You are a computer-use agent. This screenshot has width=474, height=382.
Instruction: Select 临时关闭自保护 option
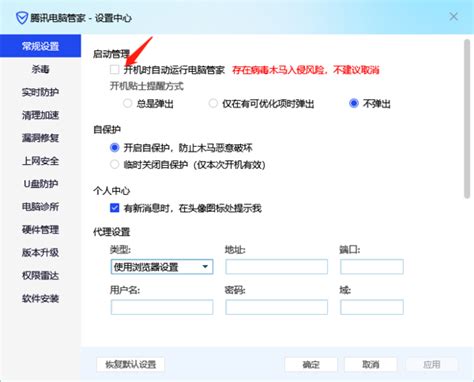pos(114,164)
